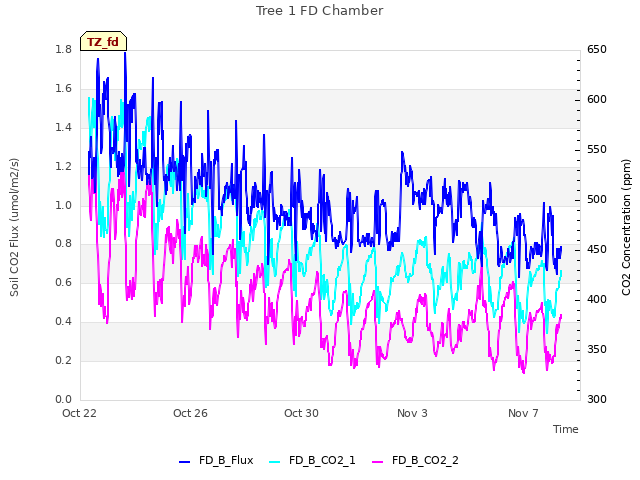Click the 1.4 left axis value
640x480 pixels.
click(x=63, y=127)
